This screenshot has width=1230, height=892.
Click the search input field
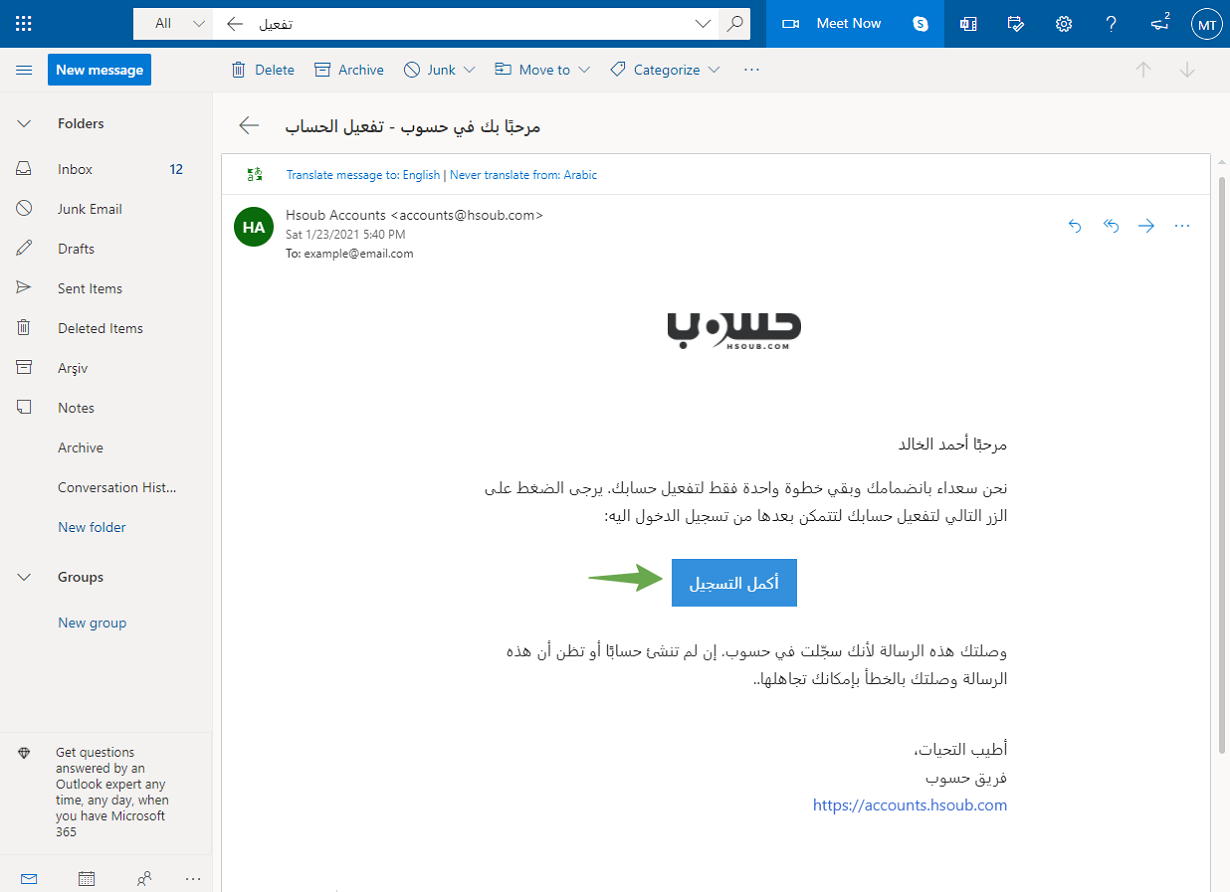point(470,23)
